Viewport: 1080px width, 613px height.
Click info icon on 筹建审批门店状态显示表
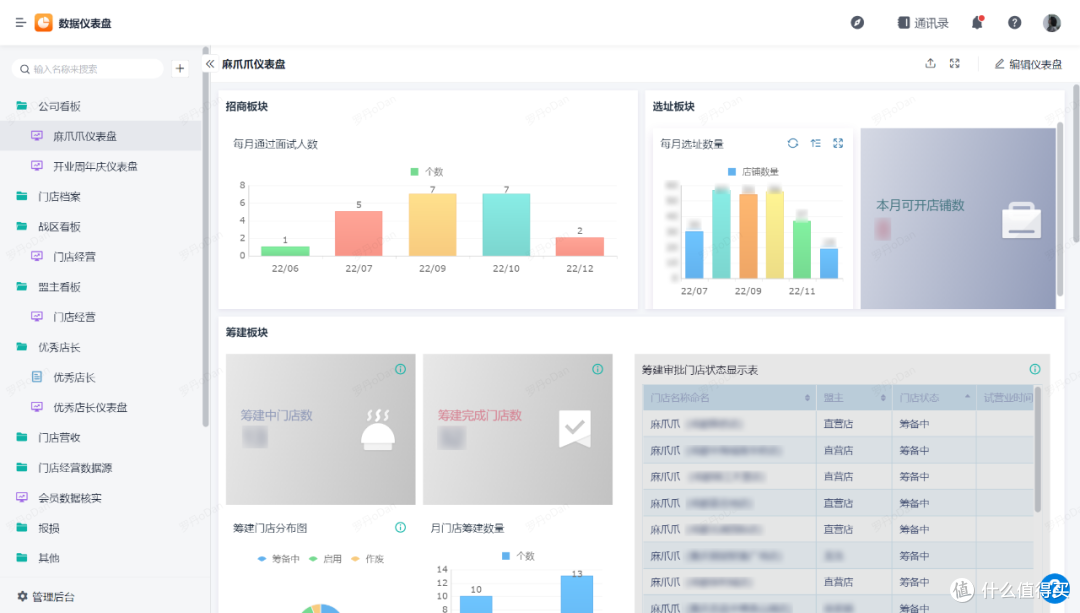1035,369
